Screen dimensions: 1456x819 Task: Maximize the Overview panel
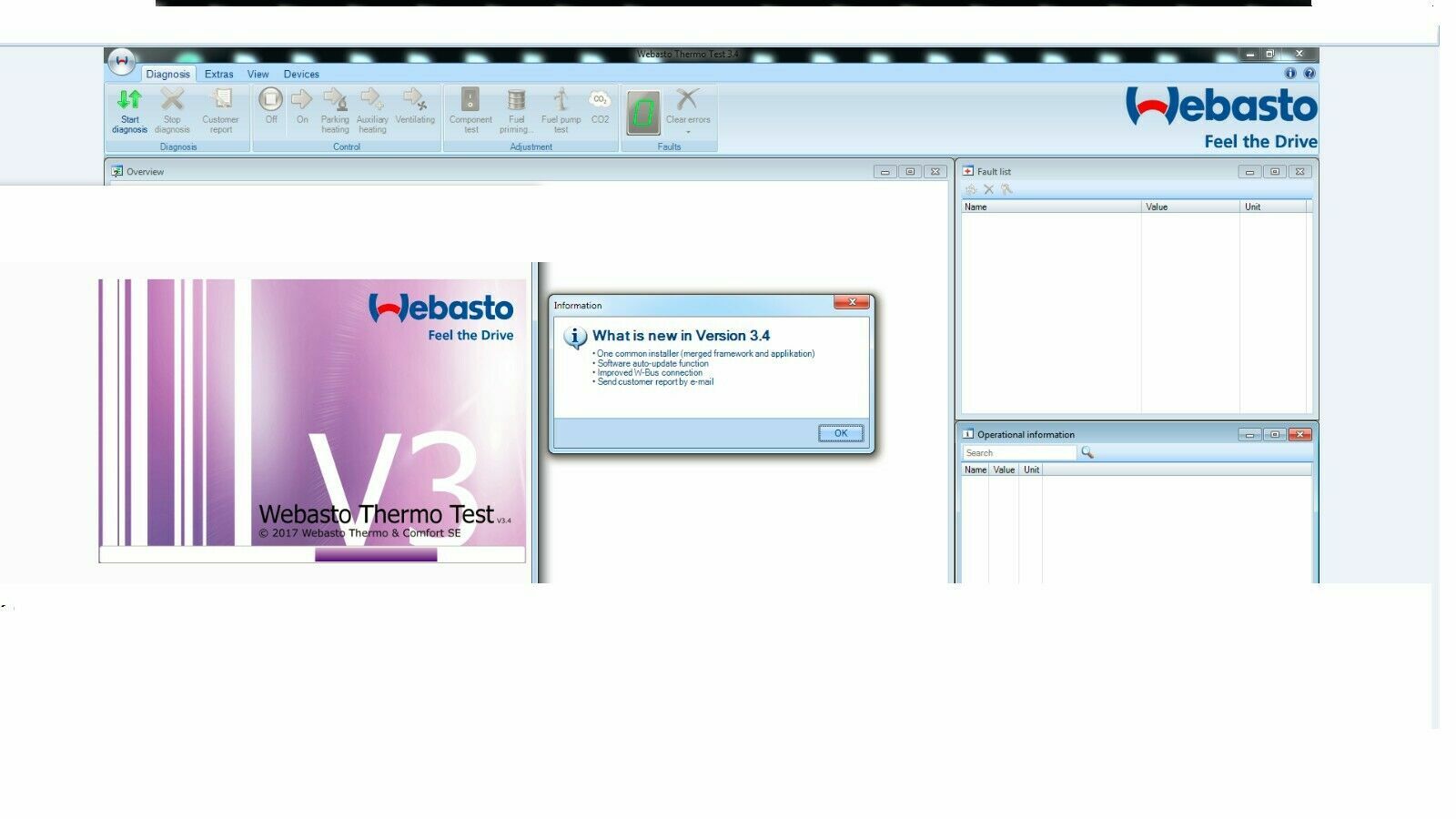pyautogui.click(x=910, y=172)
